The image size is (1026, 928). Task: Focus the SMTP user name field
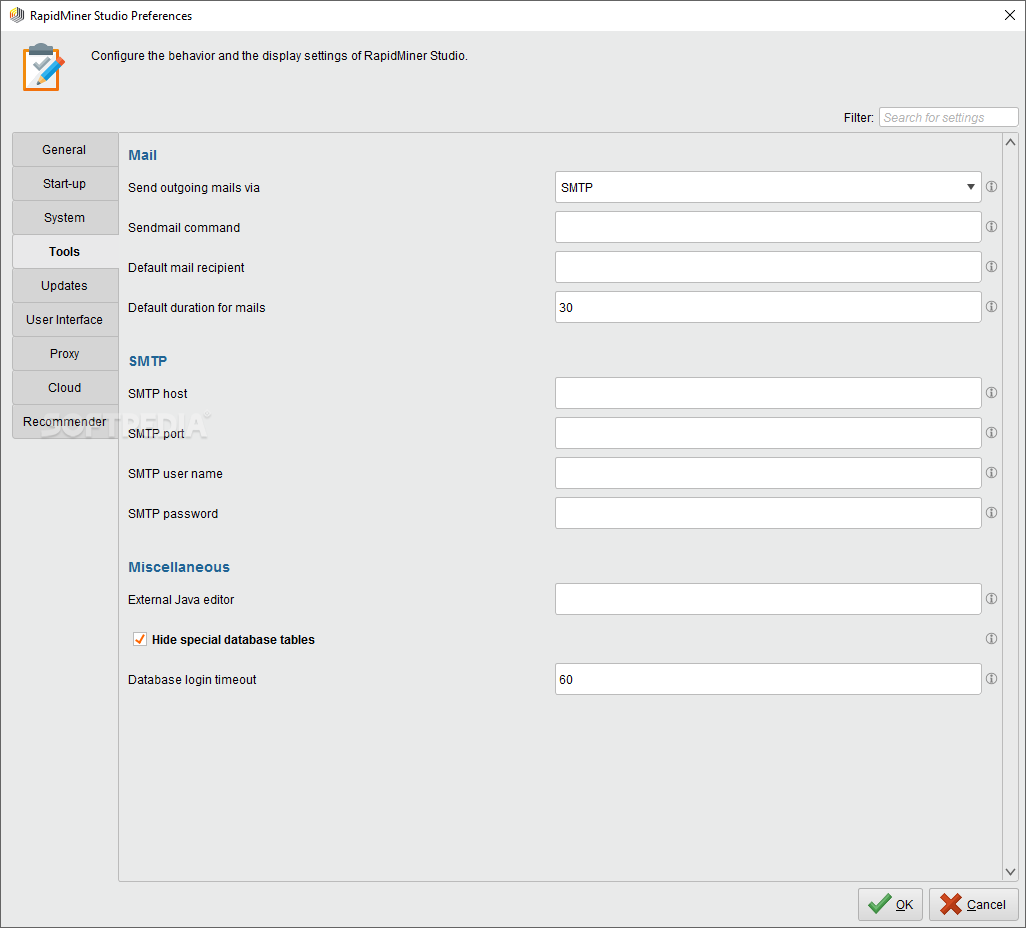pos(768,473)
